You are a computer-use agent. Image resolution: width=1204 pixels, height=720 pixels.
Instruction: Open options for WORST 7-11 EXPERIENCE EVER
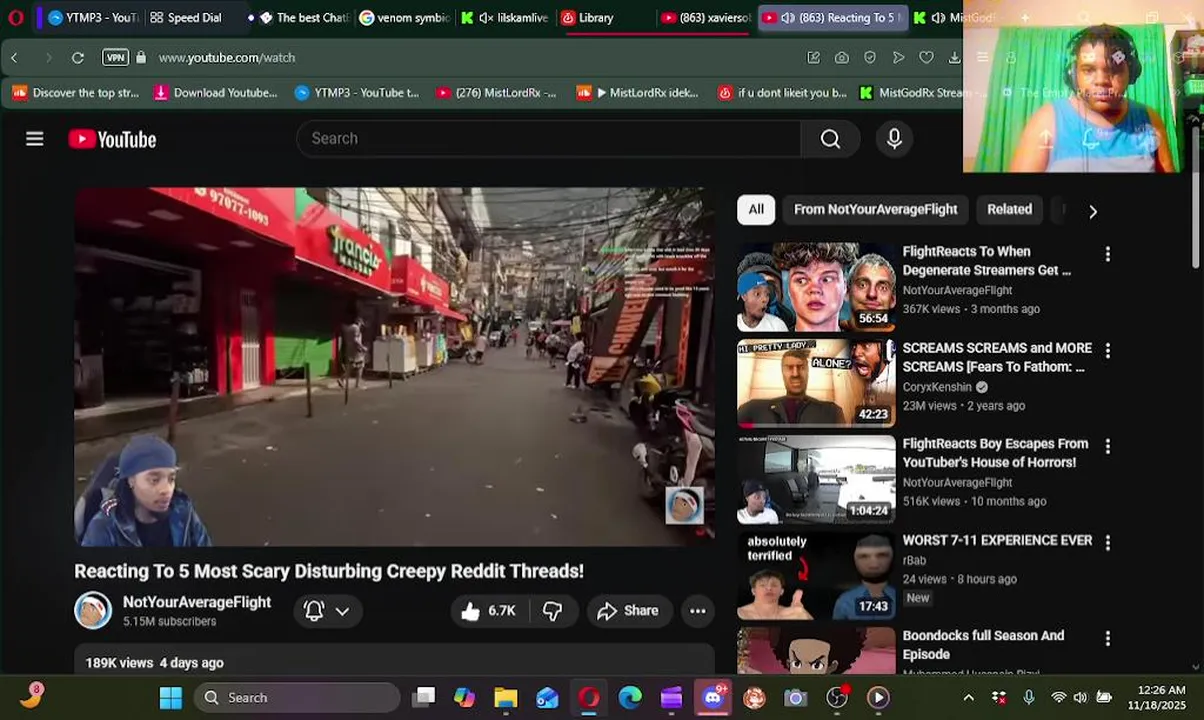(x=1107, y=542)
